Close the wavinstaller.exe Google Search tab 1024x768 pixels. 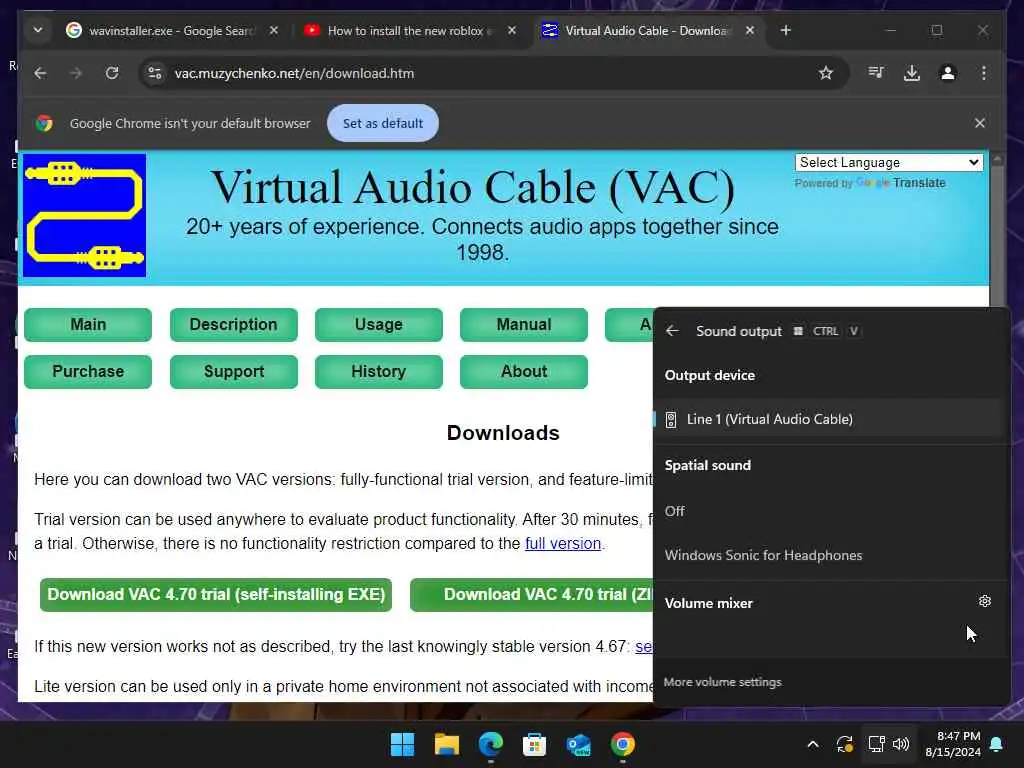pos(274,30)
